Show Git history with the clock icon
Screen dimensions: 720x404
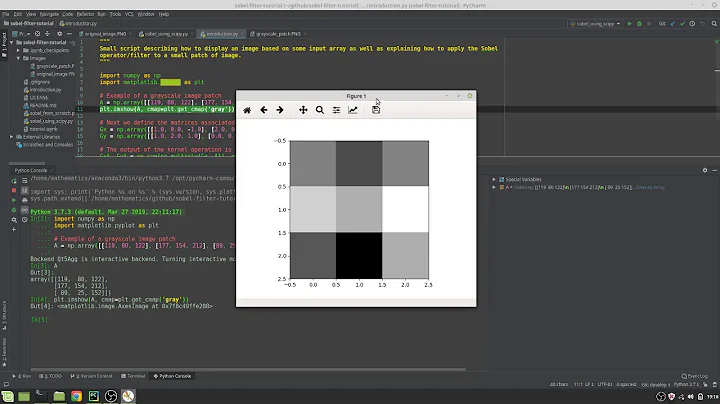tap(692, 23)
